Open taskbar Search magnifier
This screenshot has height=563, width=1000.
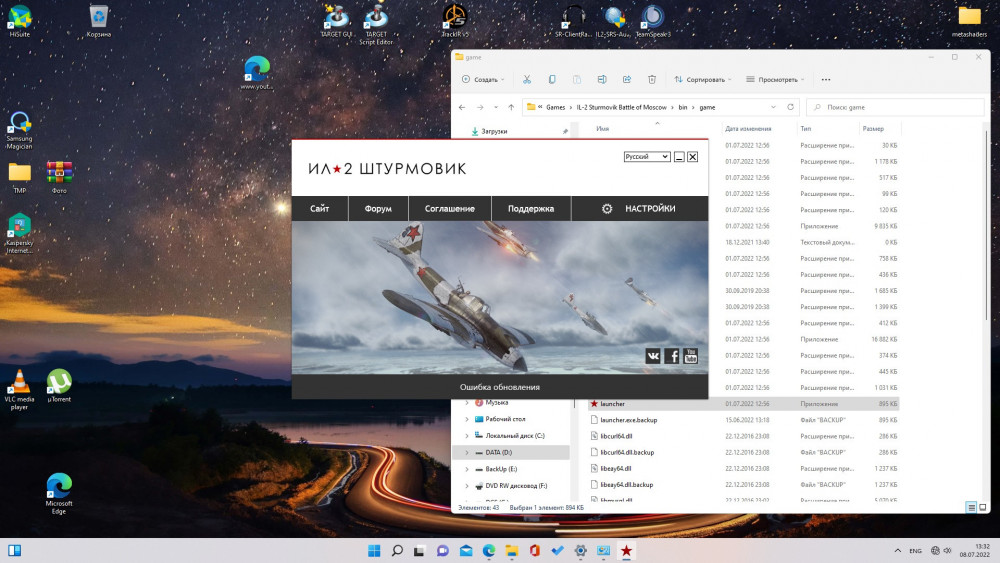coord(397,550)
